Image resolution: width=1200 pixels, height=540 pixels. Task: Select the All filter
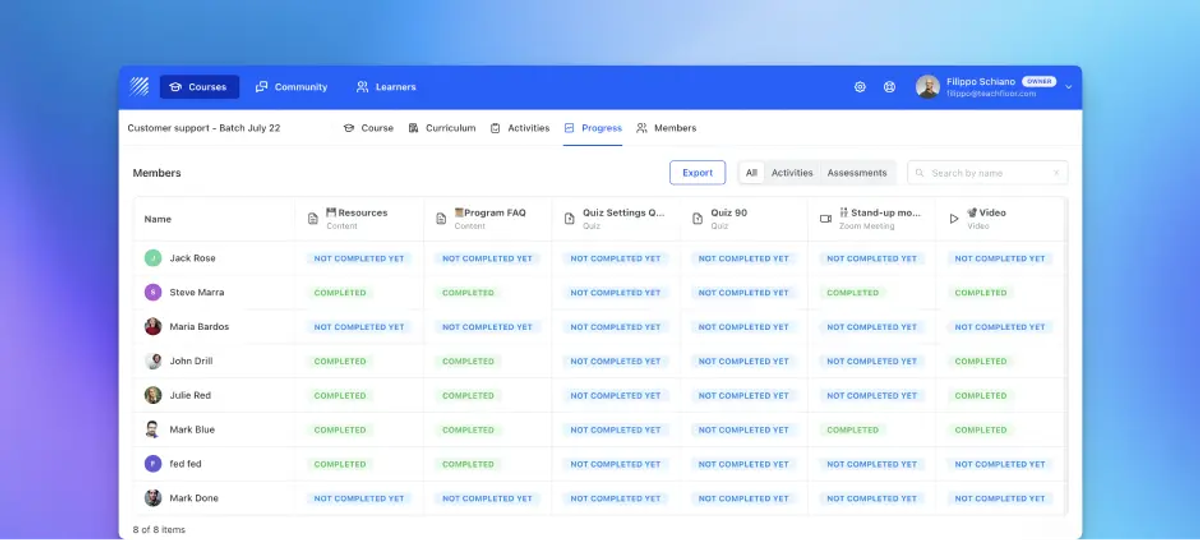point(751,173)
